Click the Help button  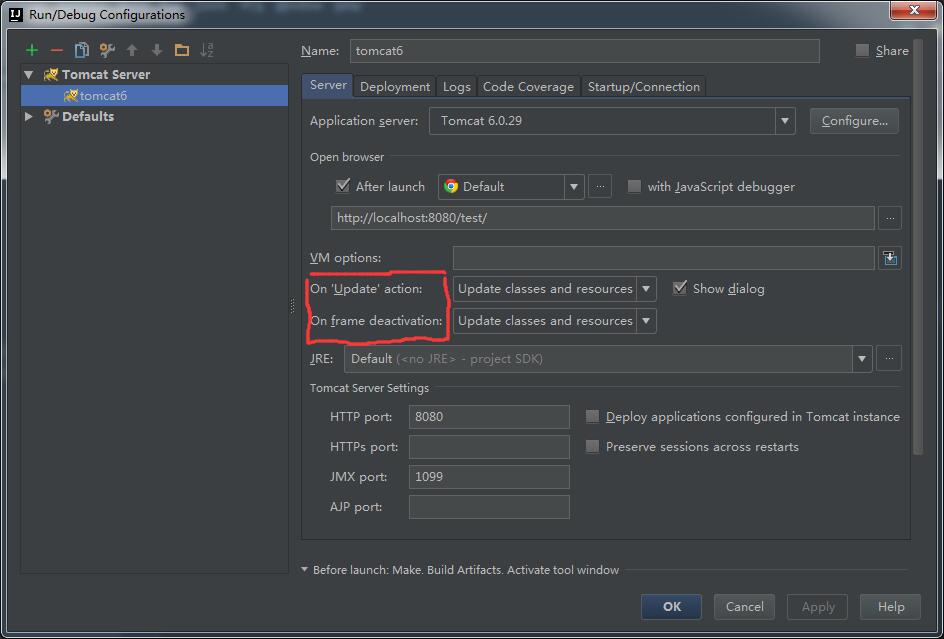click(x=890, y=606)
